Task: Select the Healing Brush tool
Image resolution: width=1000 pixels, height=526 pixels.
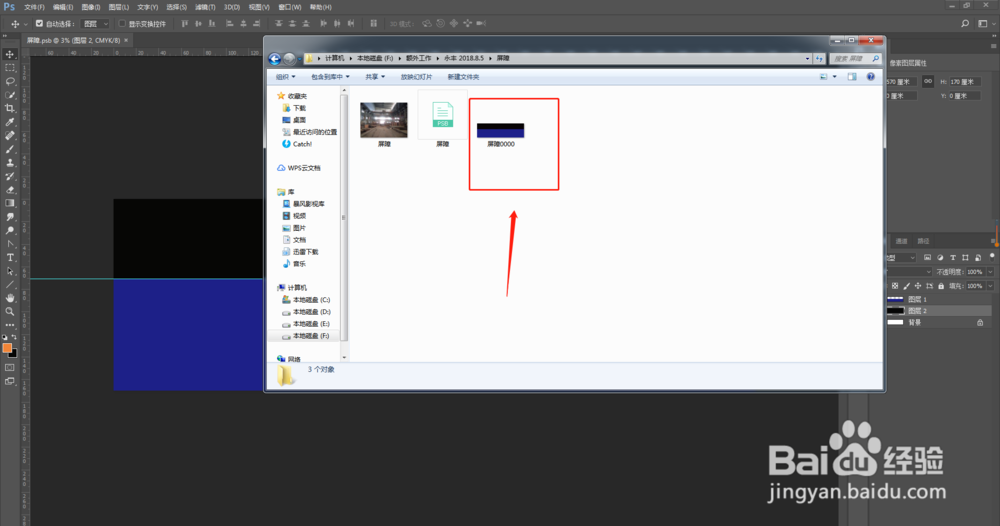Action: (x=10, y=136)
